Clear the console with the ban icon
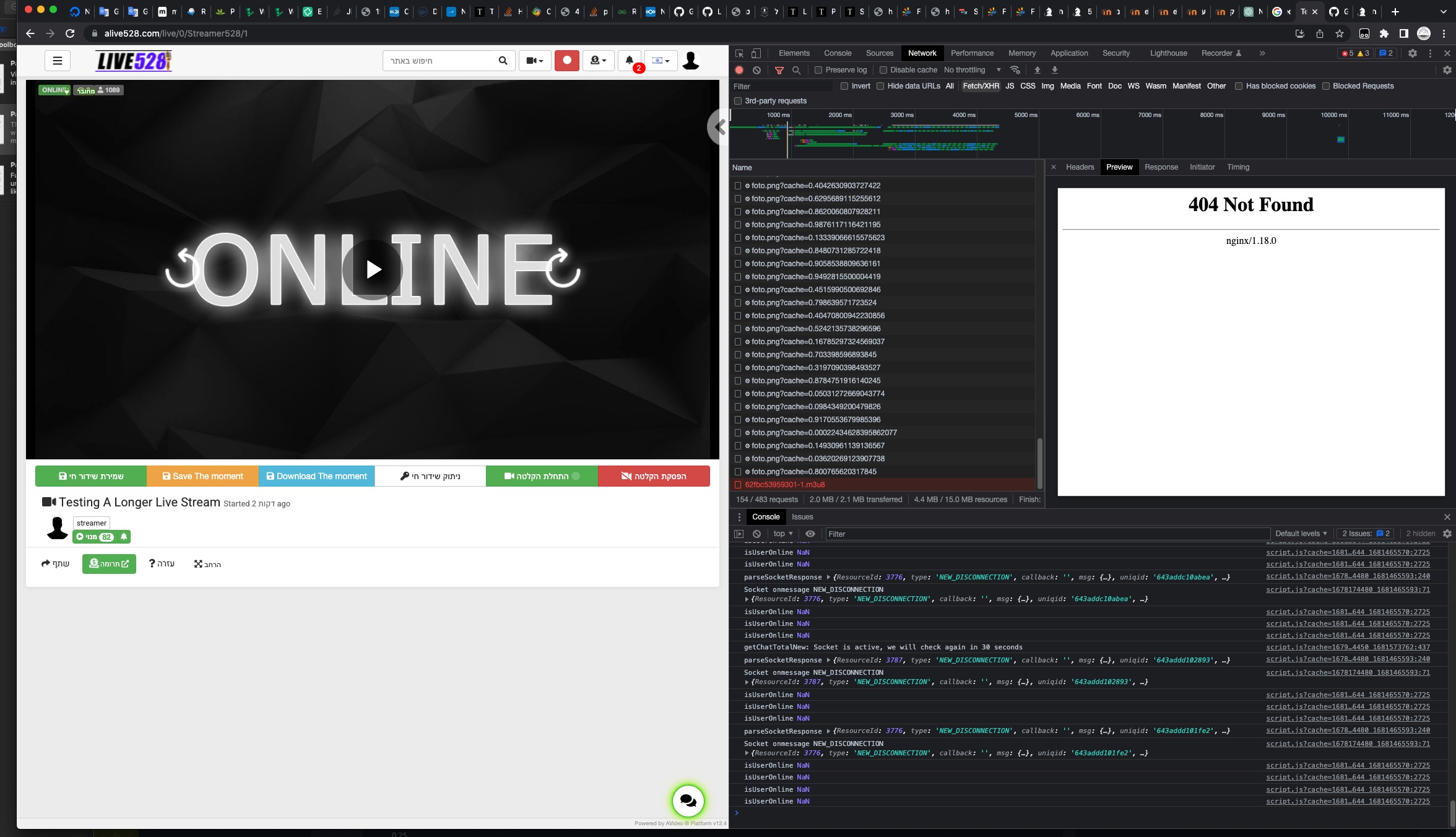Image resolution: width=1456 pixels, height=837 pixels. pyautogui.click(x=756, y=534)
